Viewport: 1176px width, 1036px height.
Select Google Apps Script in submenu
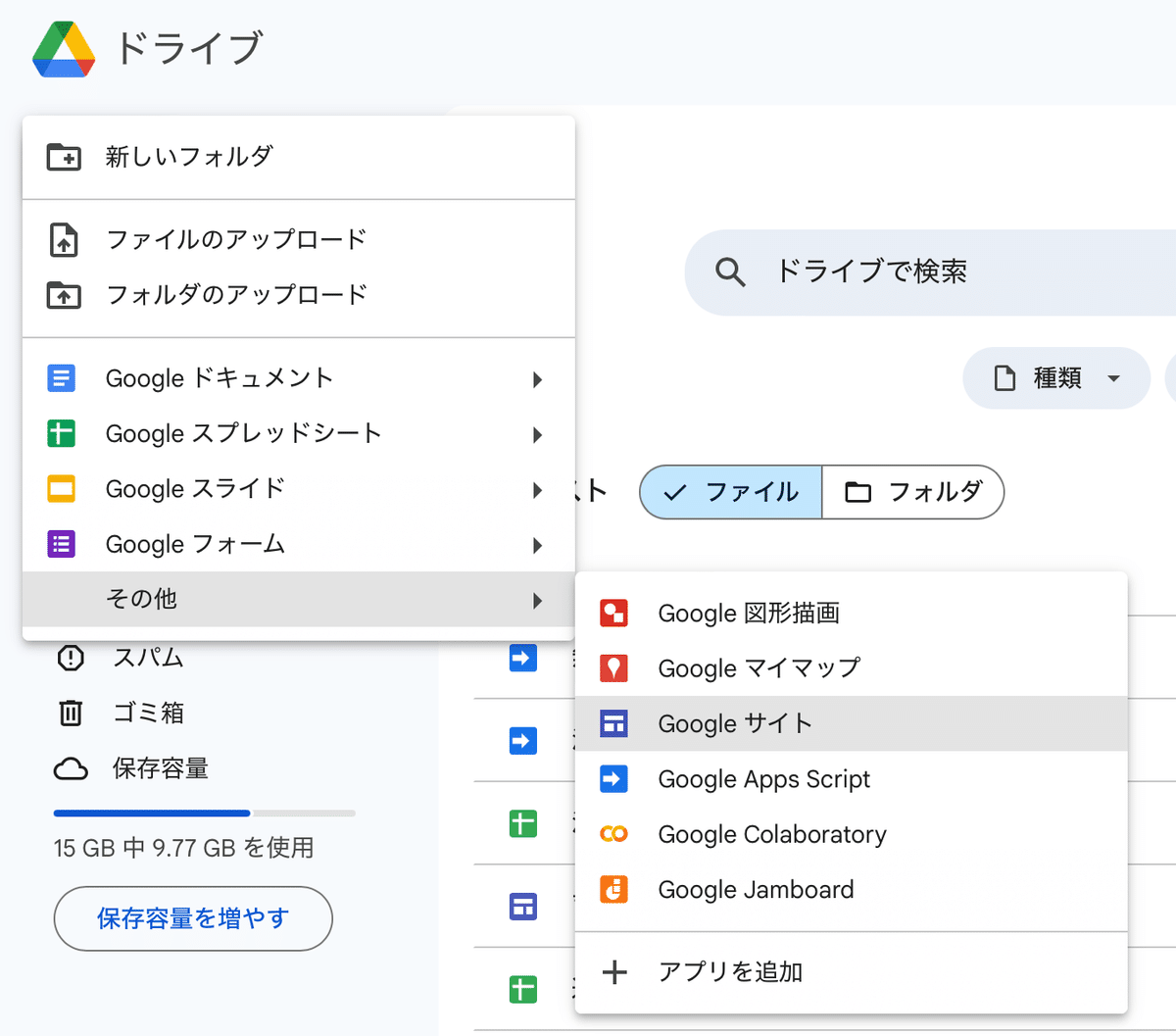coord(851,779)
